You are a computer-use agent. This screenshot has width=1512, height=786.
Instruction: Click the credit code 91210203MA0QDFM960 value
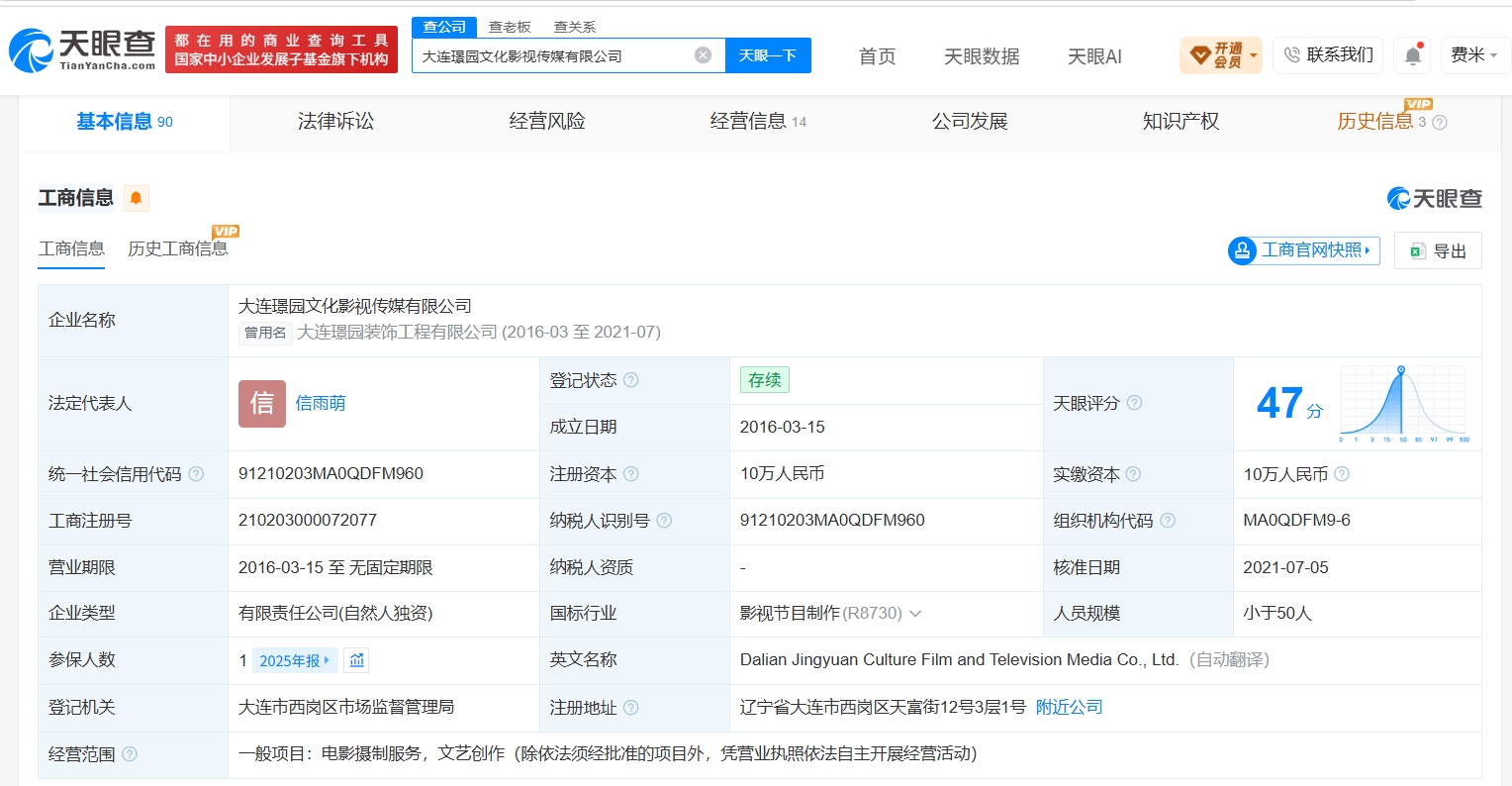(331, 474)
